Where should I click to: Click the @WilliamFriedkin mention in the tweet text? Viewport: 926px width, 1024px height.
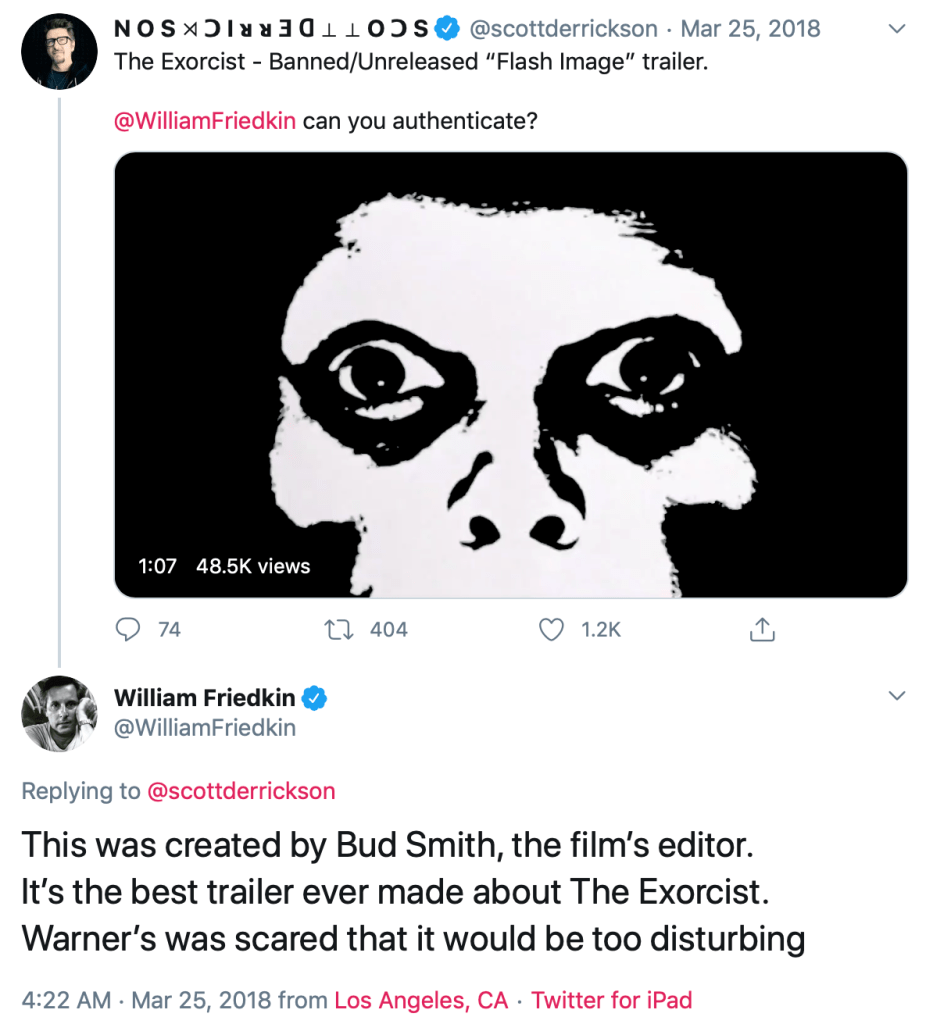[205, 122]
